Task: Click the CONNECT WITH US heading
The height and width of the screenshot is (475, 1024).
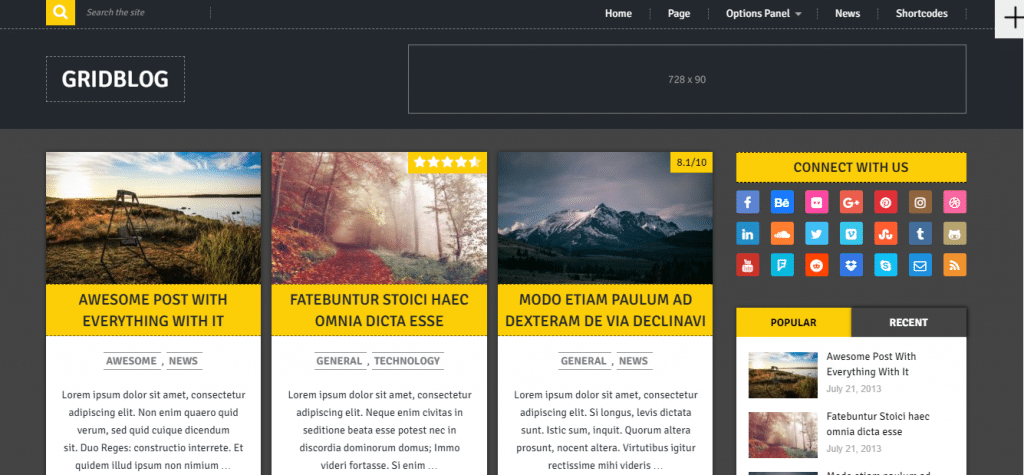Action: (851, 167)
